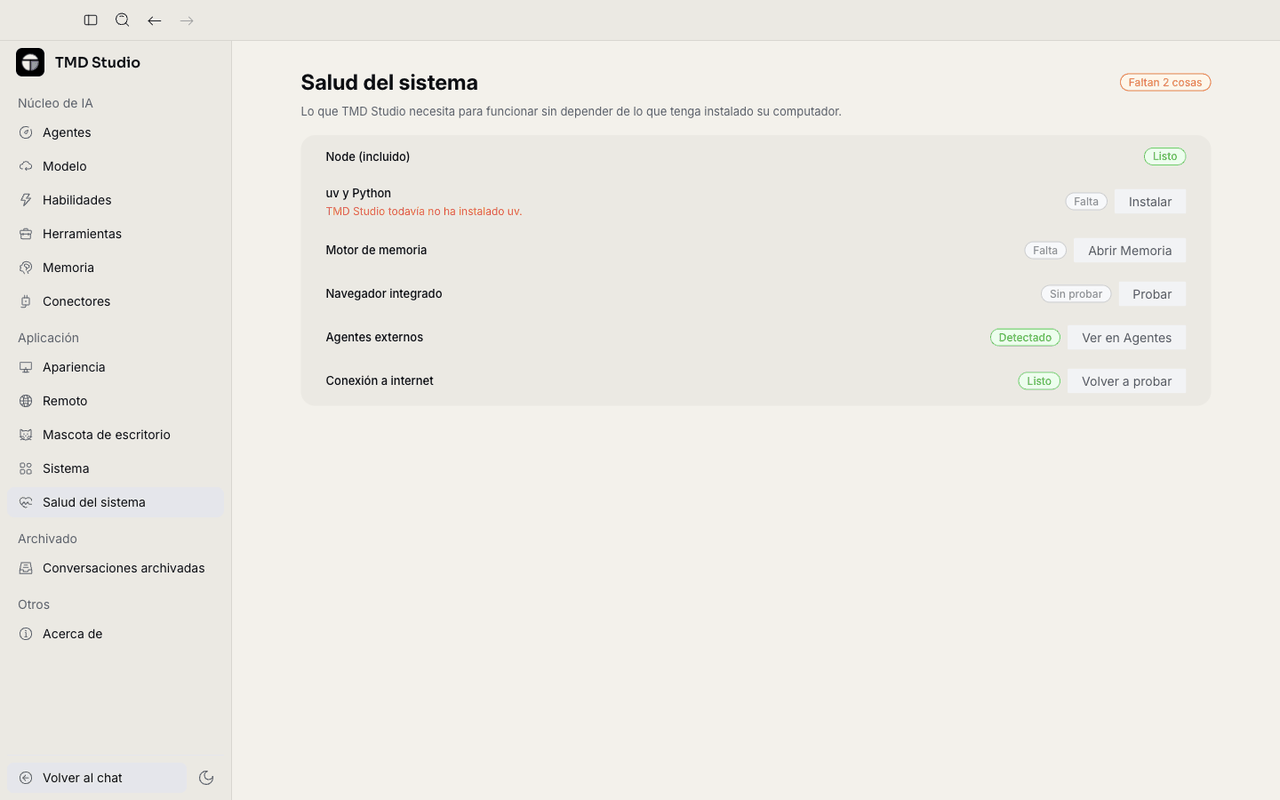Click the Volver a probar button
Image resolution: width=1280 pixels, height=800 pixels.
(1127, 381)
